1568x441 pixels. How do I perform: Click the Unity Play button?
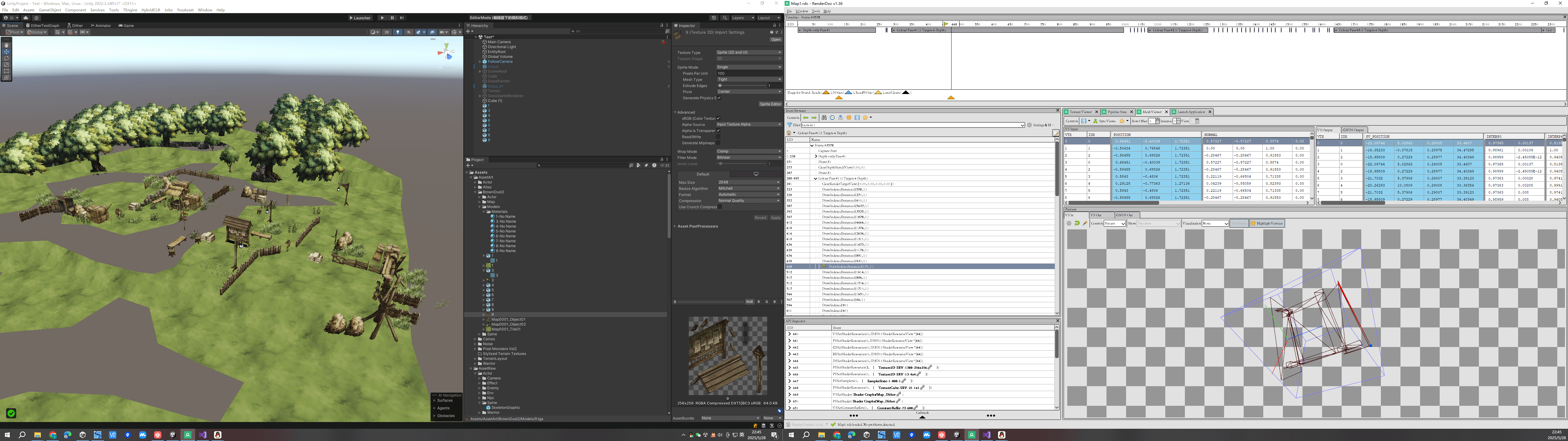pos(382,18)
